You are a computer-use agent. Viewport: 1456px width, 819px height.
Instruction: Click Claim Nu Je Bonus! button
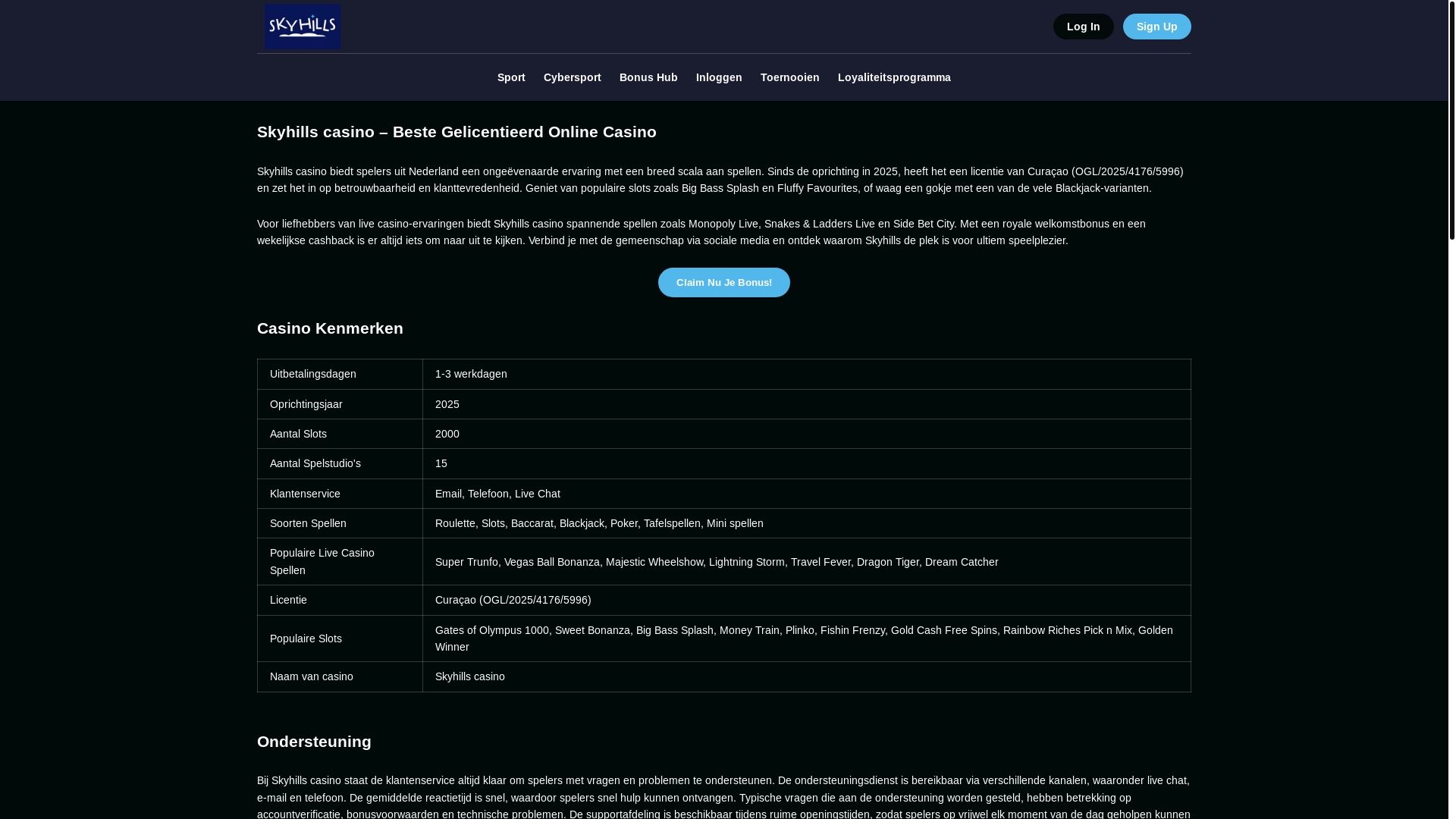tap(723, 282)
